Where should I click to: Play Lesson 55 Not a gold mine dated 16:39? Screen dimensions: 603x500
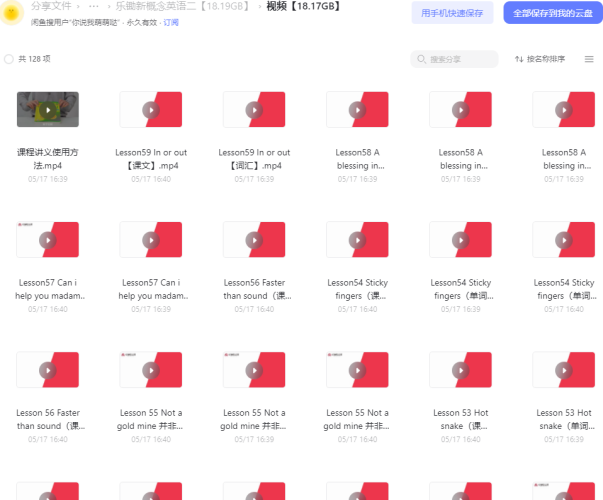tap(254, 370)
